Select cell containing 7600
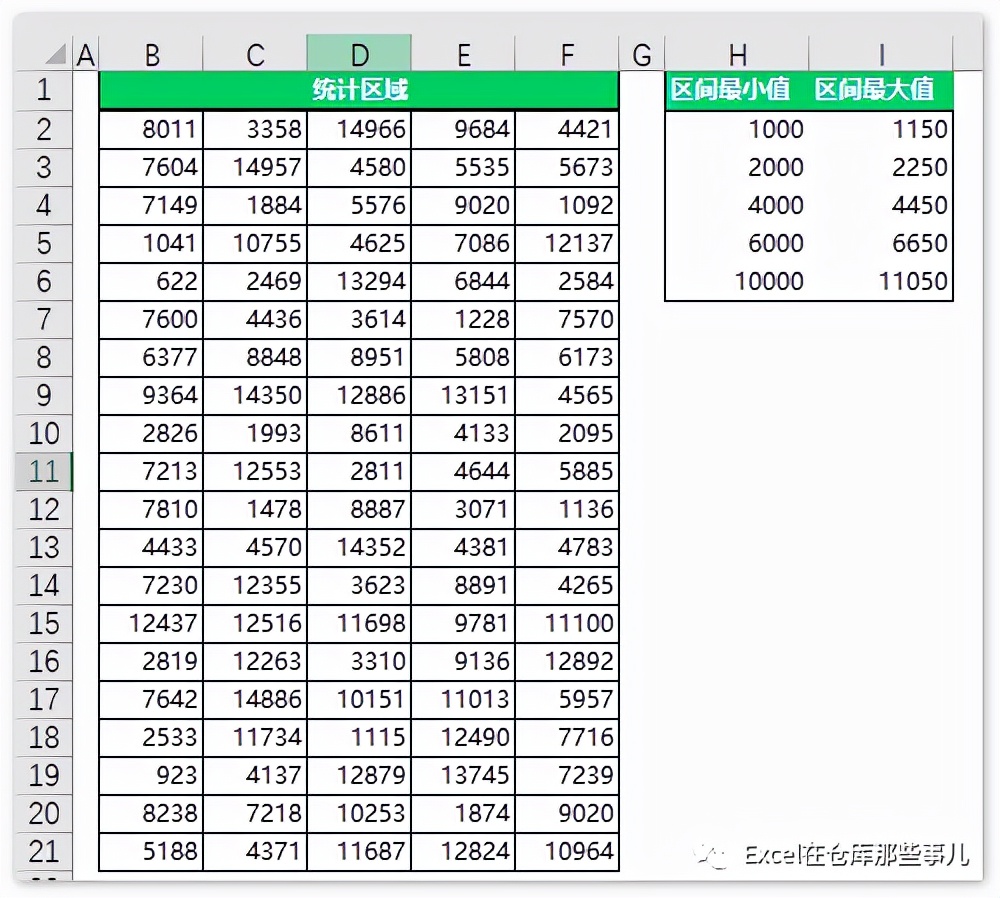The height and width of the screenshot is (898, 1000). (x=151, y=320)
